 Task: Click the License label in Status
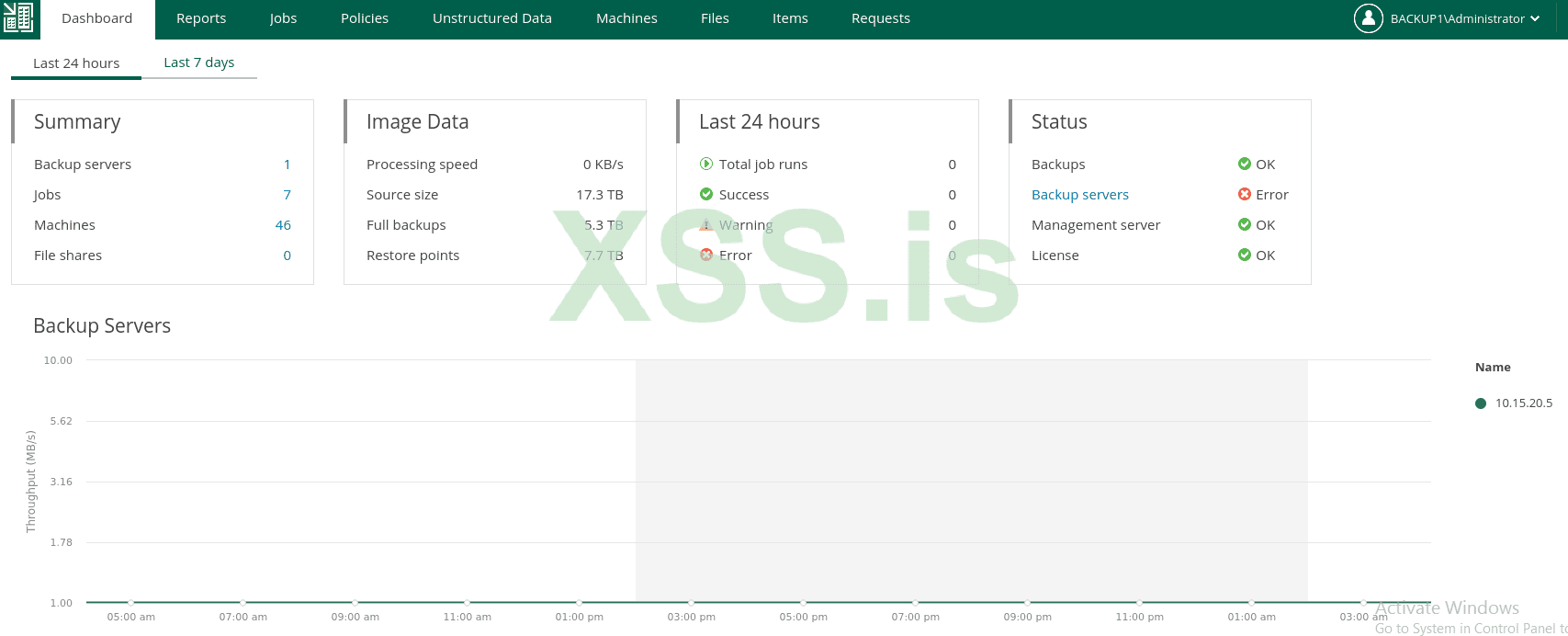point(1055,256)
